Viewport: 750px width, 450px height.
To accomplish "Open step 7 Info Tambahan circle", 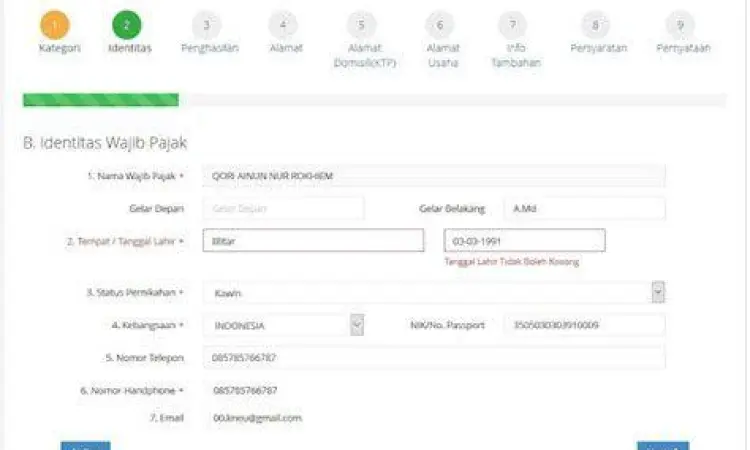I will [513, 25].
